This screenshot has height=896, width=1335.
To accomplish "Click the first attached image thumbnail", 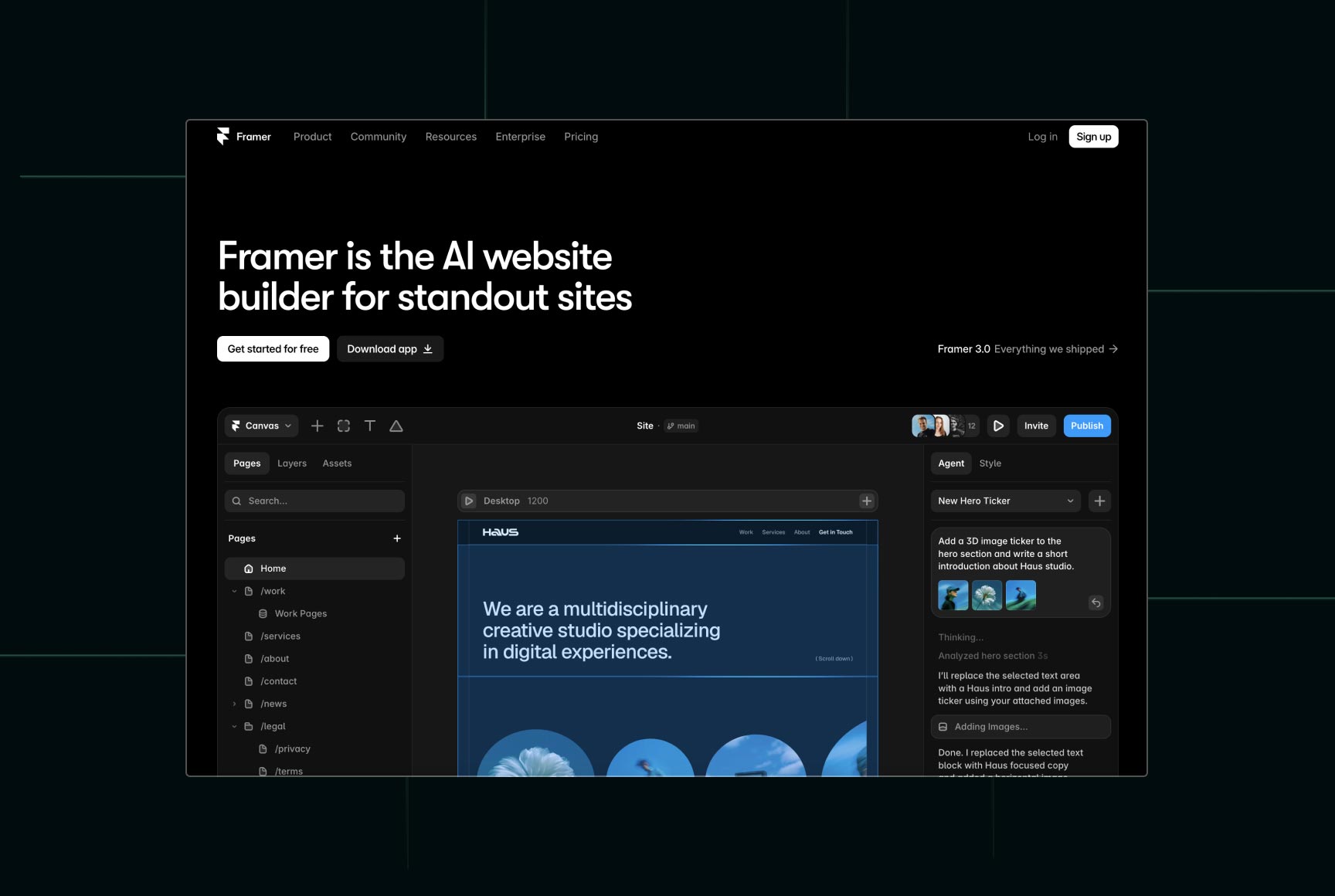I will point(953,596).
